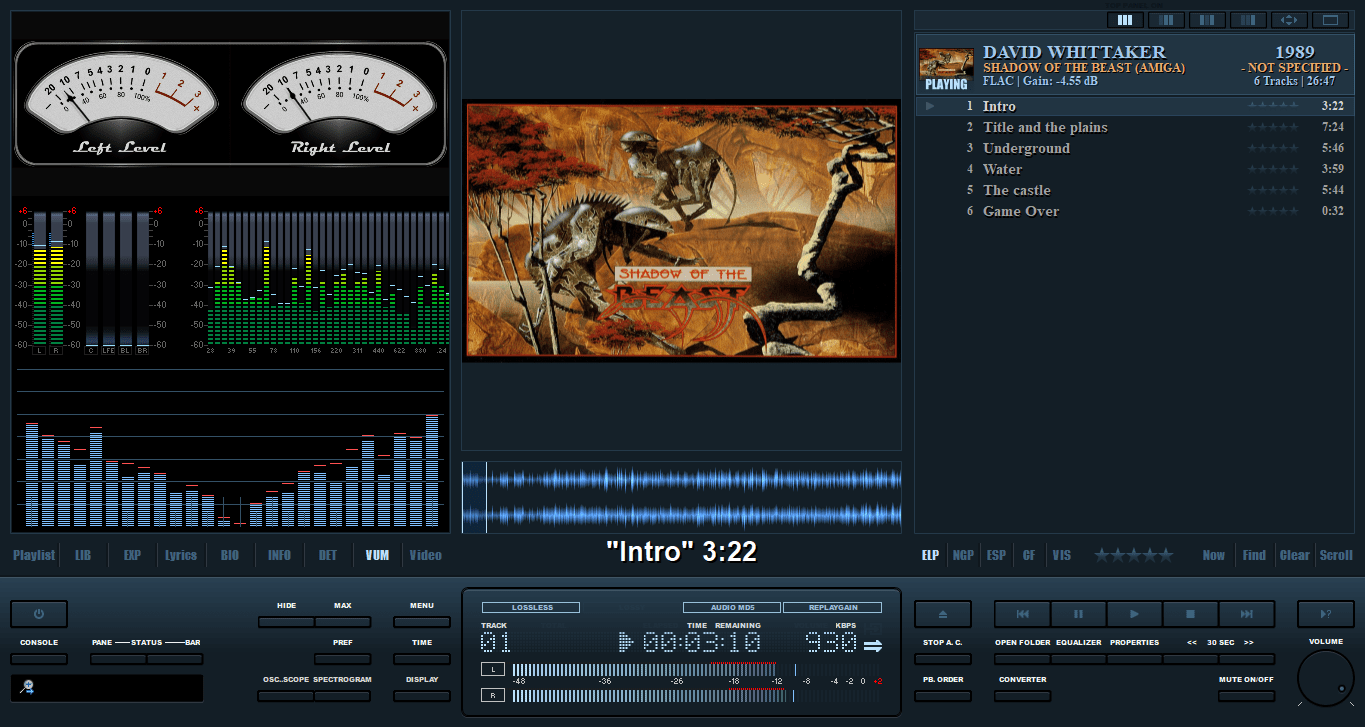Click the L channel indicator in display
1365x727 pixels.
tap(493, 669)
